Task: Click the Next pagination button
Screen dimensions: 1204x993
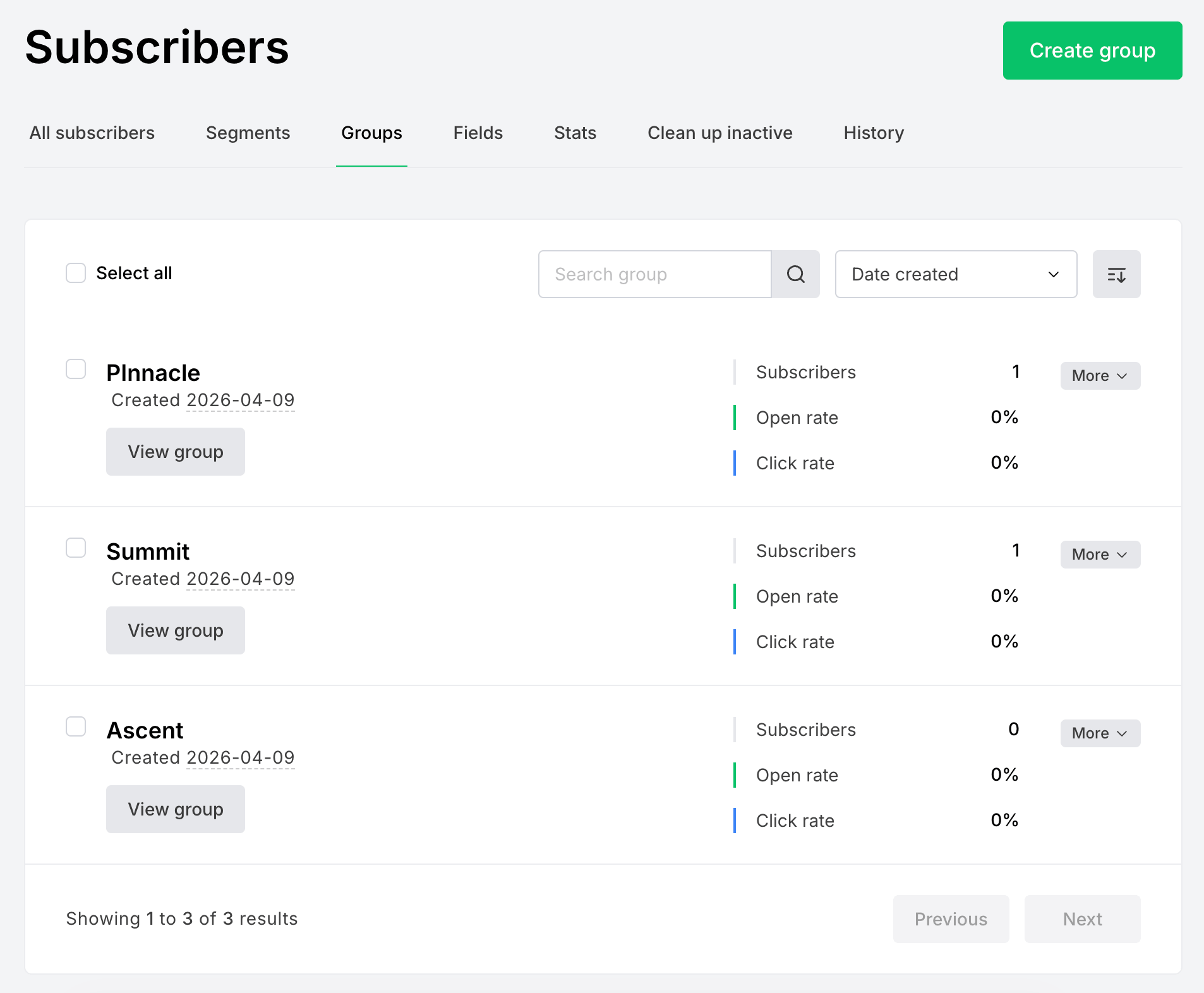Action: [x=1082, y=919]
